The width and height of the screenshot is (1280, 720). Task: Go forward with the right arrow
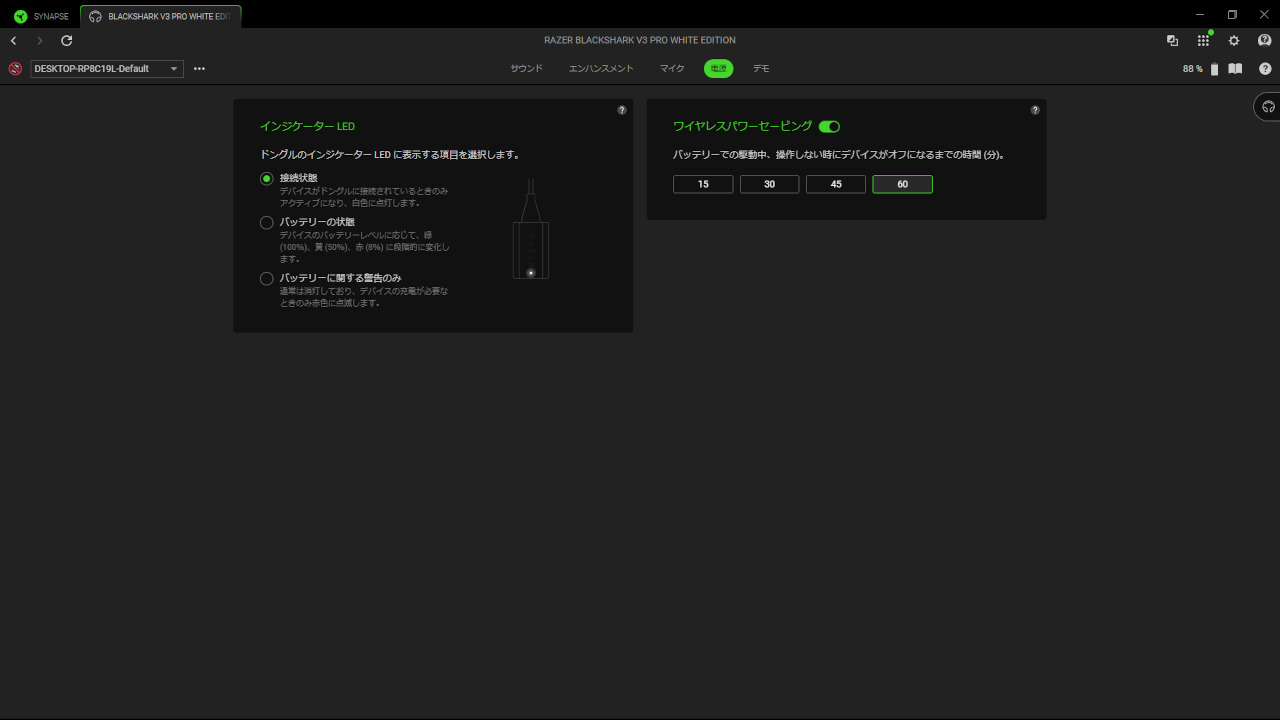click(x=40, y=41)
